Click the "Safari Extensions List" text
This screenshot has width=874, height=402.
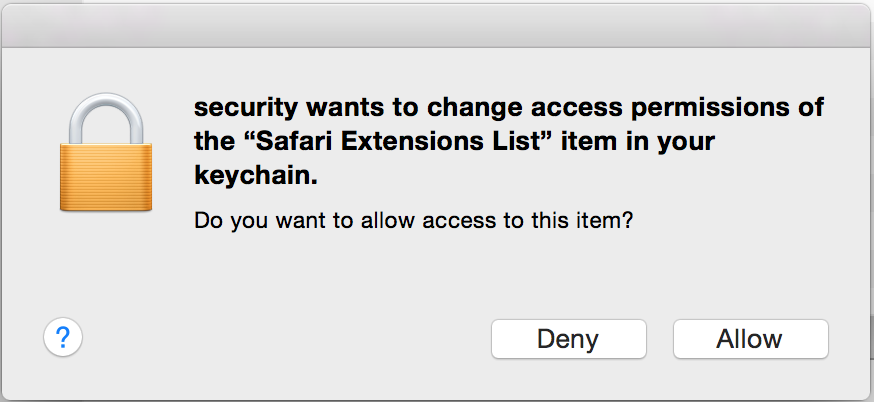pyautogui.click(x=397, y=141)
